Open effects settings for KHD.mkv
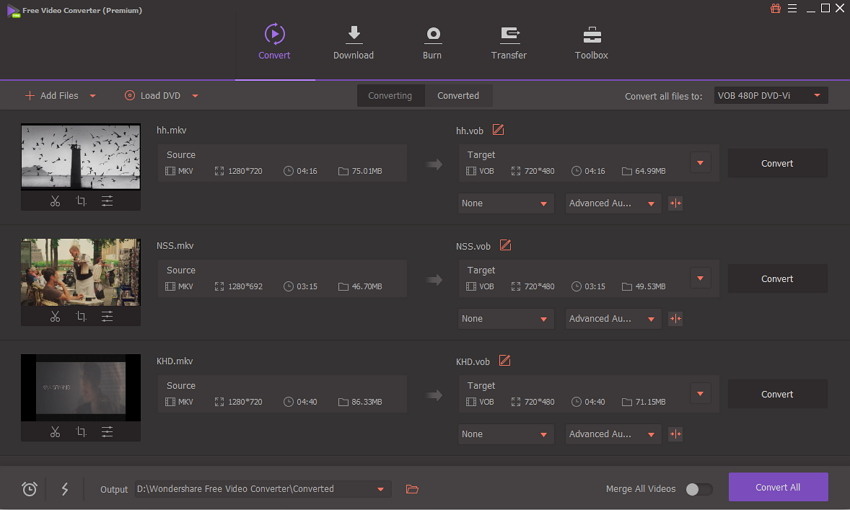 coord(107,432)
